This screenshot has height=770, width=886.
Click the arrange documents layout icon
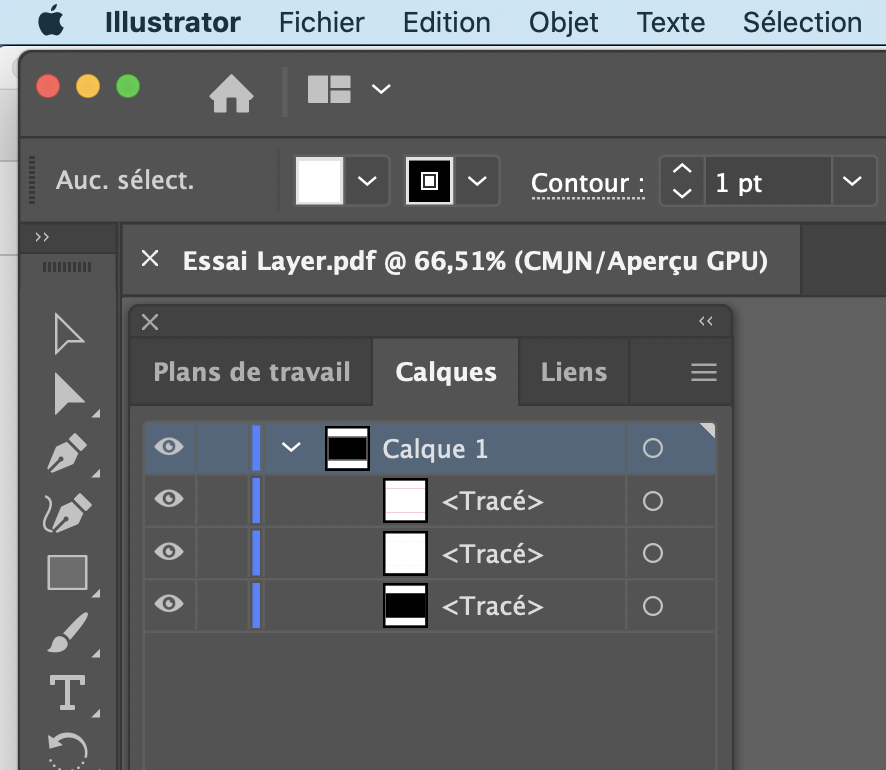coord(329,89)
